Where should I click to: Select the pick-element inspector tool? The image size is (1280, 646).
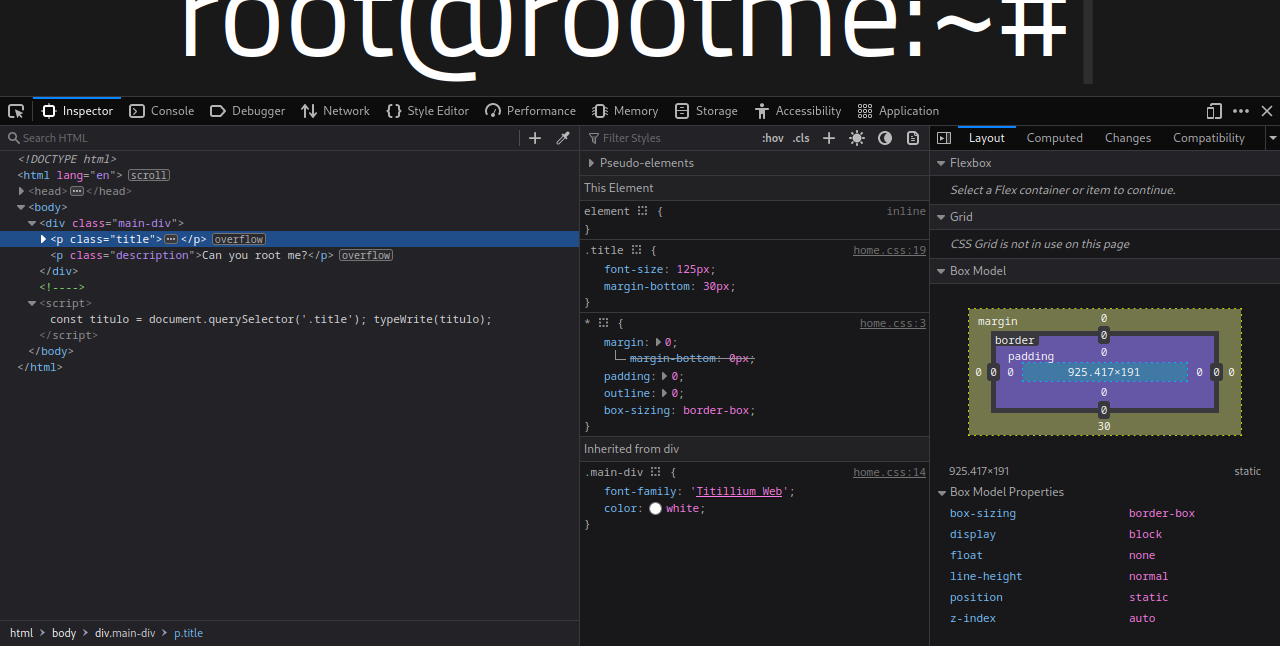pyautogui.click(x=16, y=111)
